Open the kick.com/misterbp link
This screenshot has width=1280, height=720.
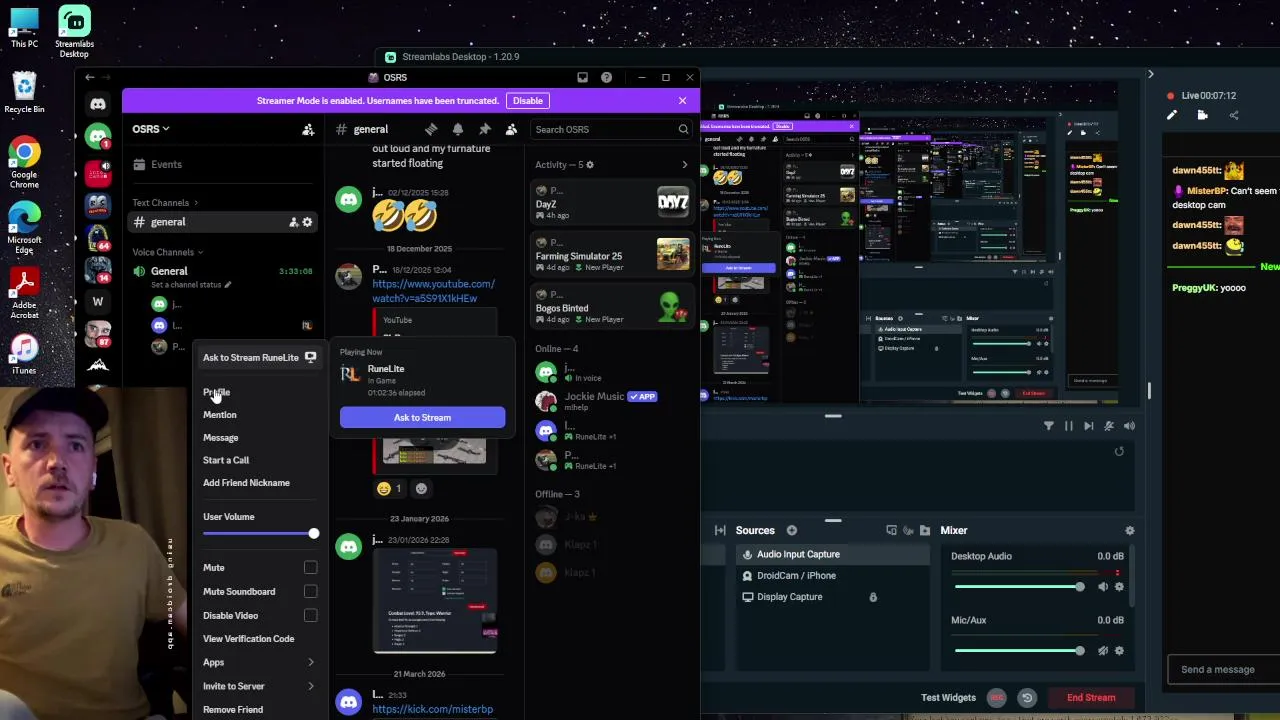(432, 709)
